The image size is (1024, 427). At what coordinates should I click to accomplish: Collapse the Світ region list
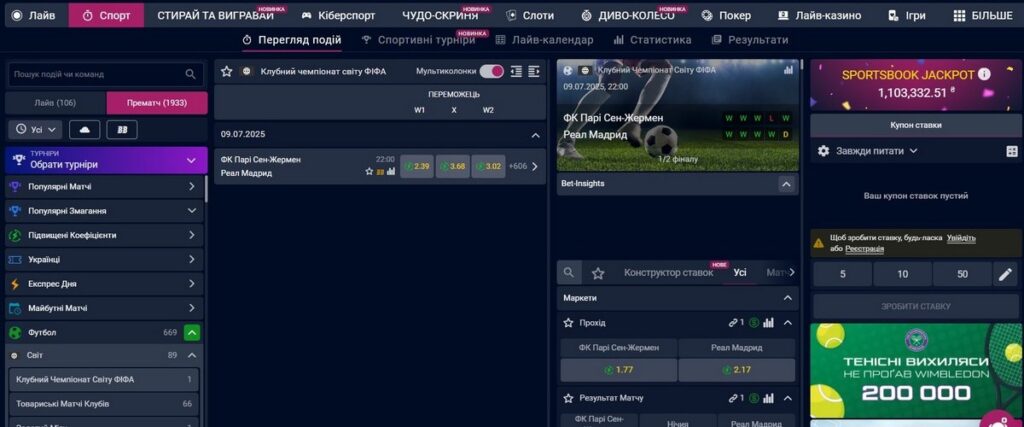click(192, 355)
